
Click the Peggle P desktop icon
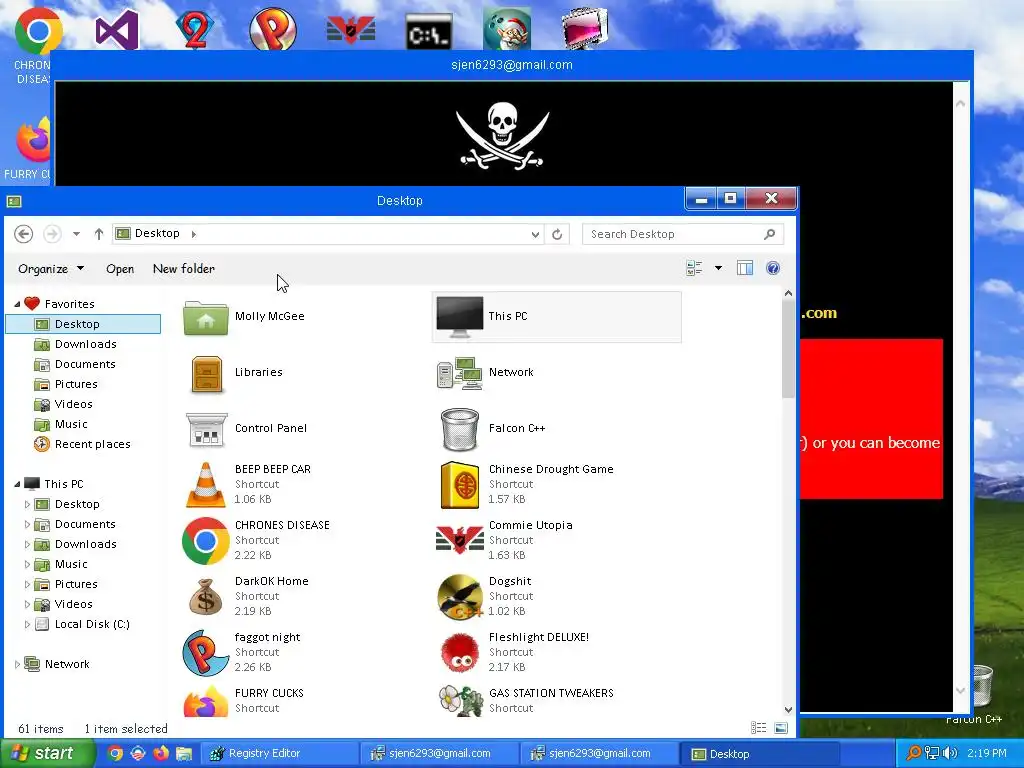click(x=273, y=29)
